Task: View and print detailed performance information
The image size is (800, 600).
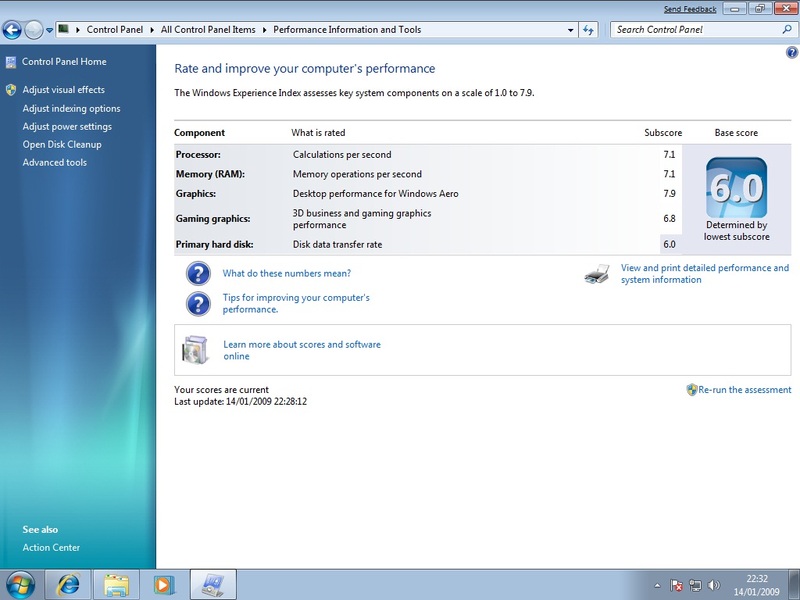Action: 705,274
